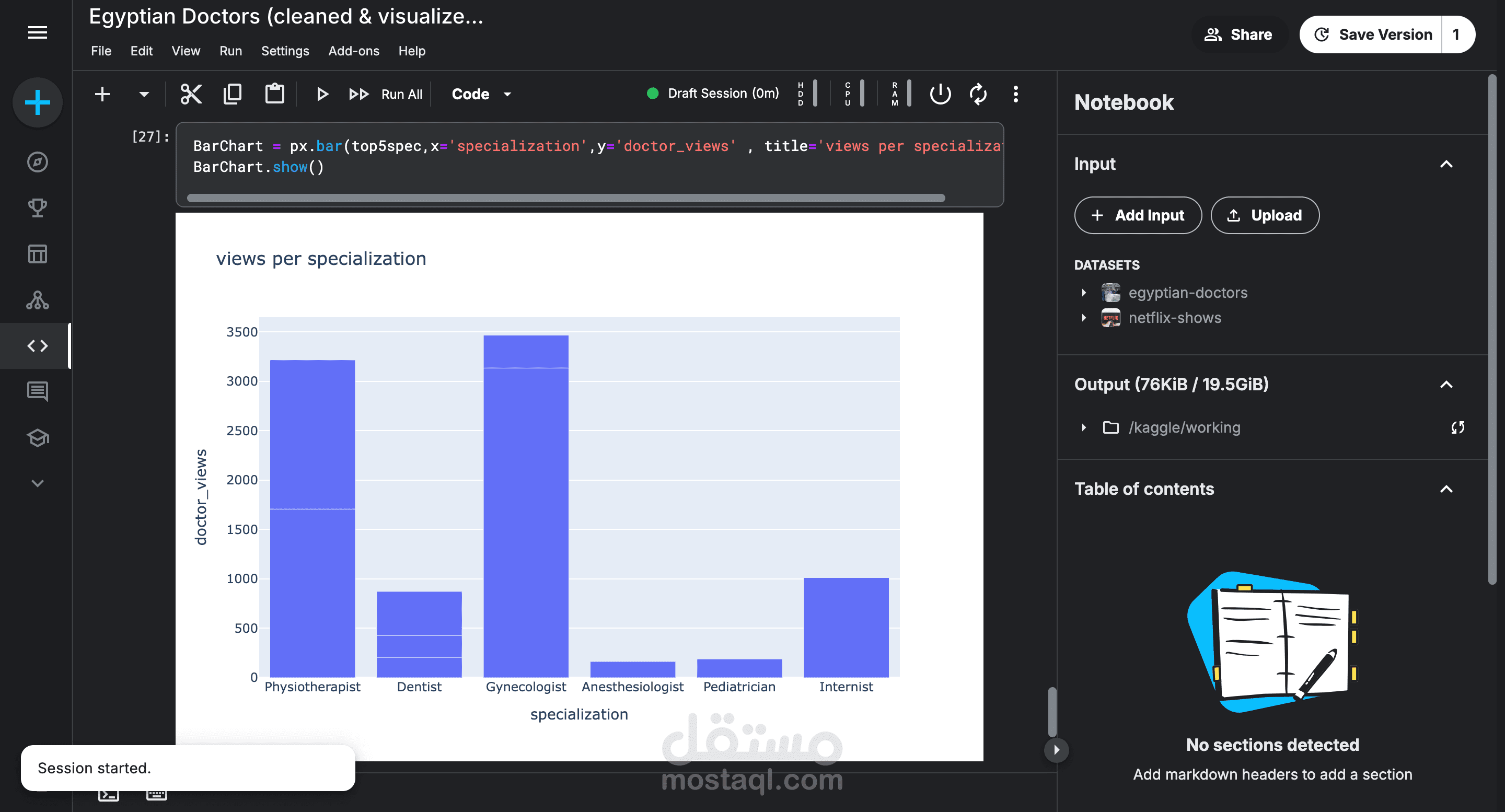Open the File menu
1505x812 pixels.
pyautogui.click(x=101, y=51)
